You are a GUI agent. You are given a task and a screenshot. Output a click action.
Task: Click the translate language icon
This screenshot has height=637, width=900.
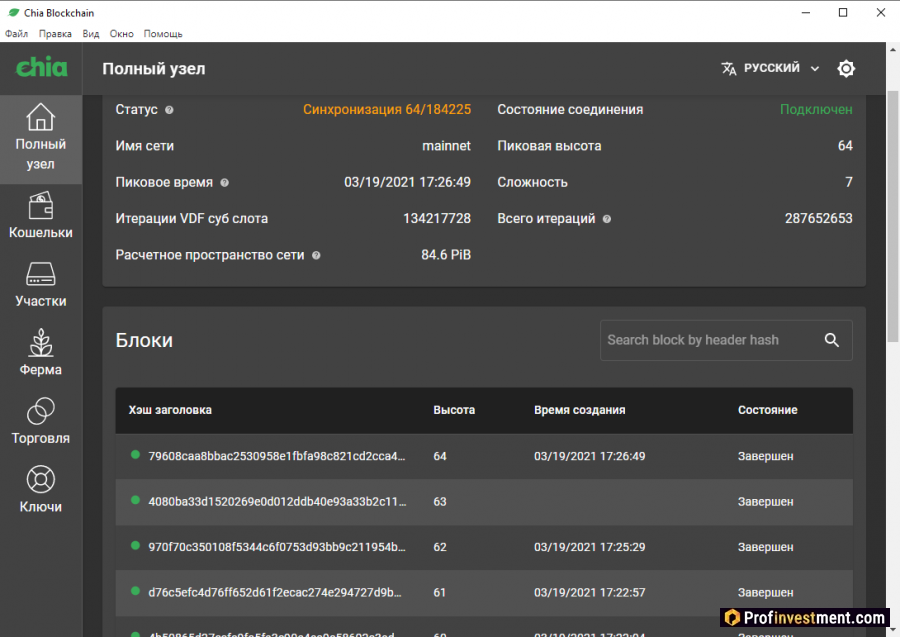(728, 68)
